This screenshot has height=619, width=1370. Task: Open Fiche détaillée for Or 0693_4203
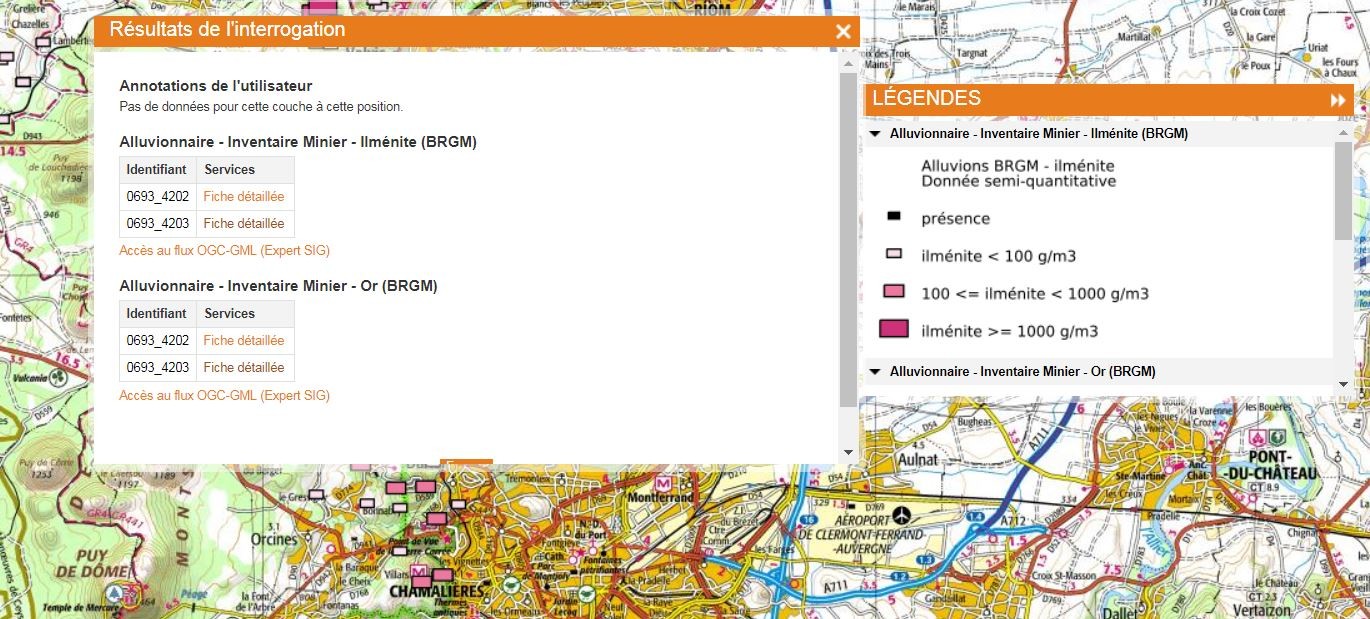coord(243,368)
